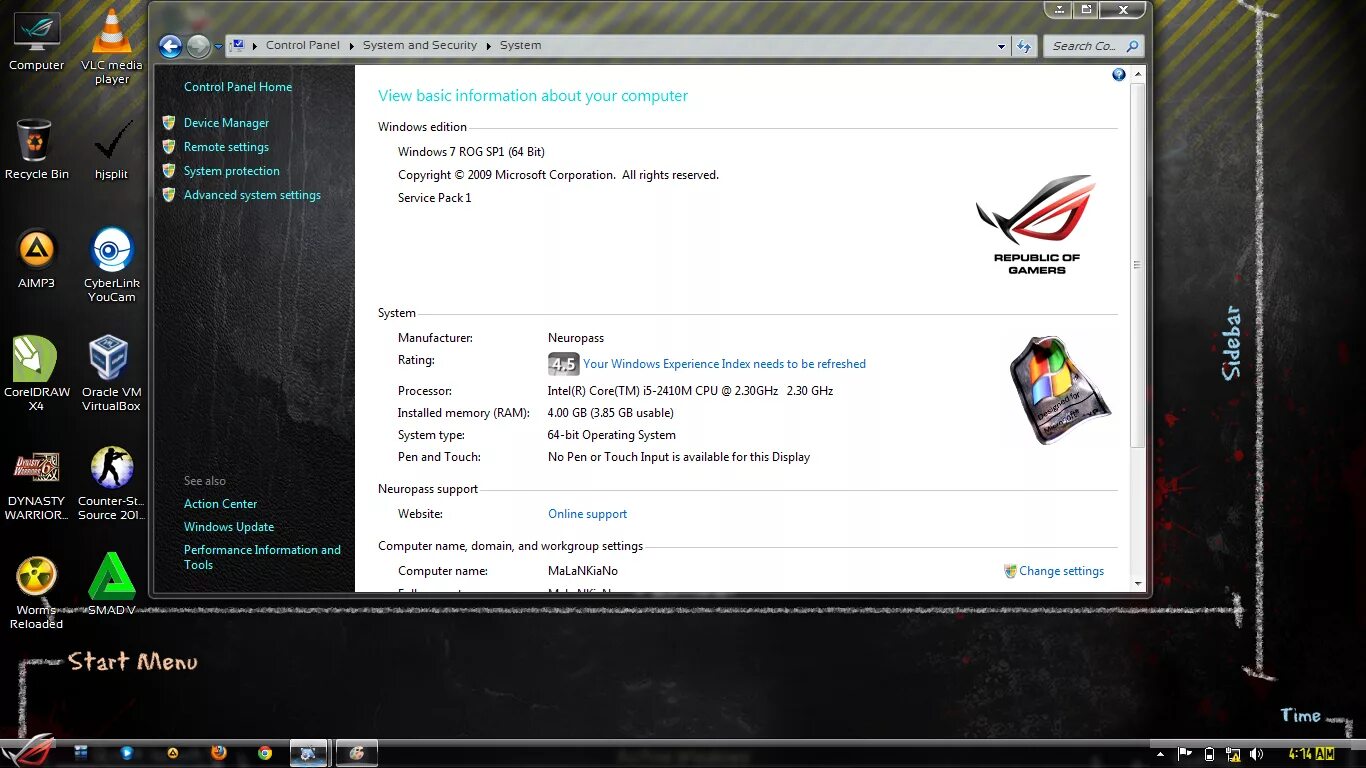
Task: Open the address bar history dropdown
Action: click(1001, 46)
